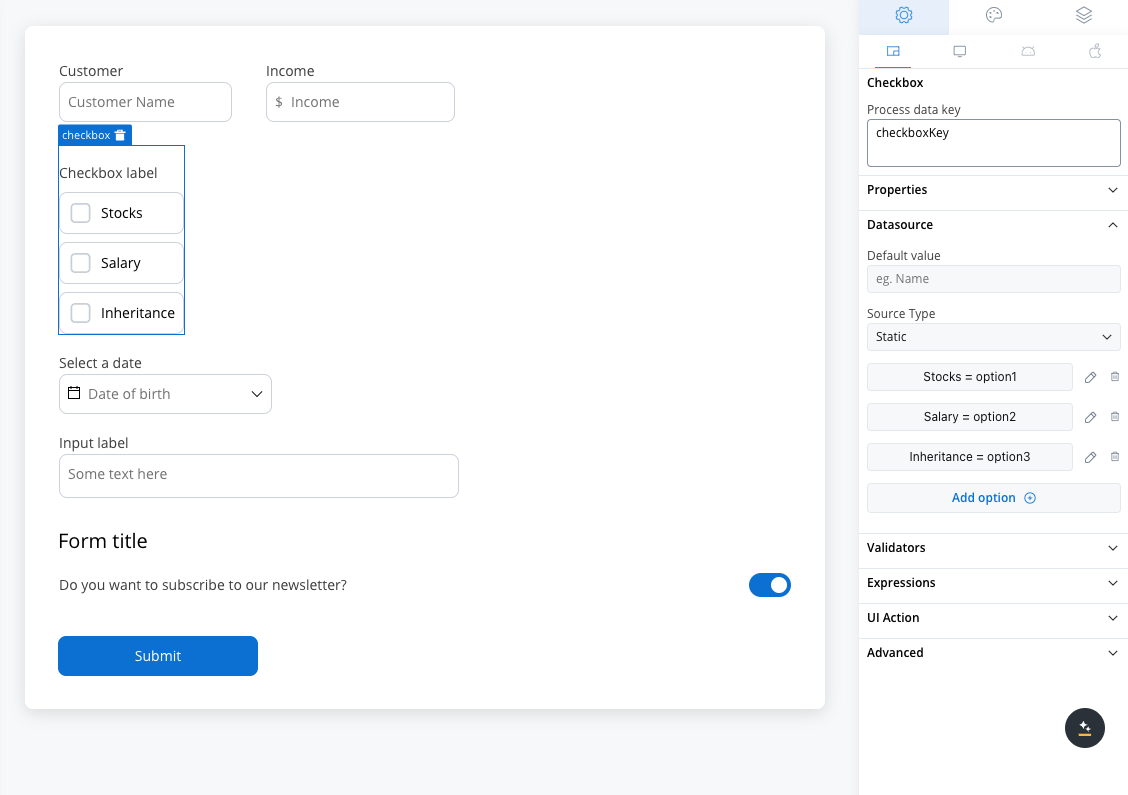Select the Select a date label

[x=100, y=363]
